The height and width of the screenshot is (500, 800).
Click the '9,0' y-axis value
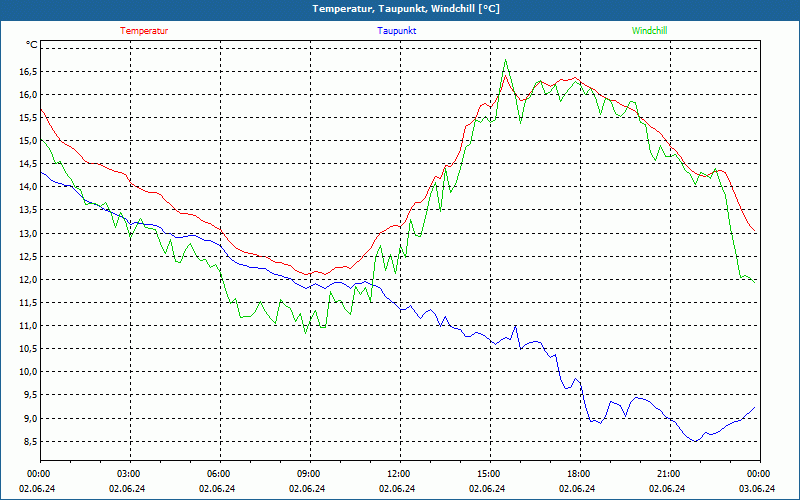click(30, 418)
